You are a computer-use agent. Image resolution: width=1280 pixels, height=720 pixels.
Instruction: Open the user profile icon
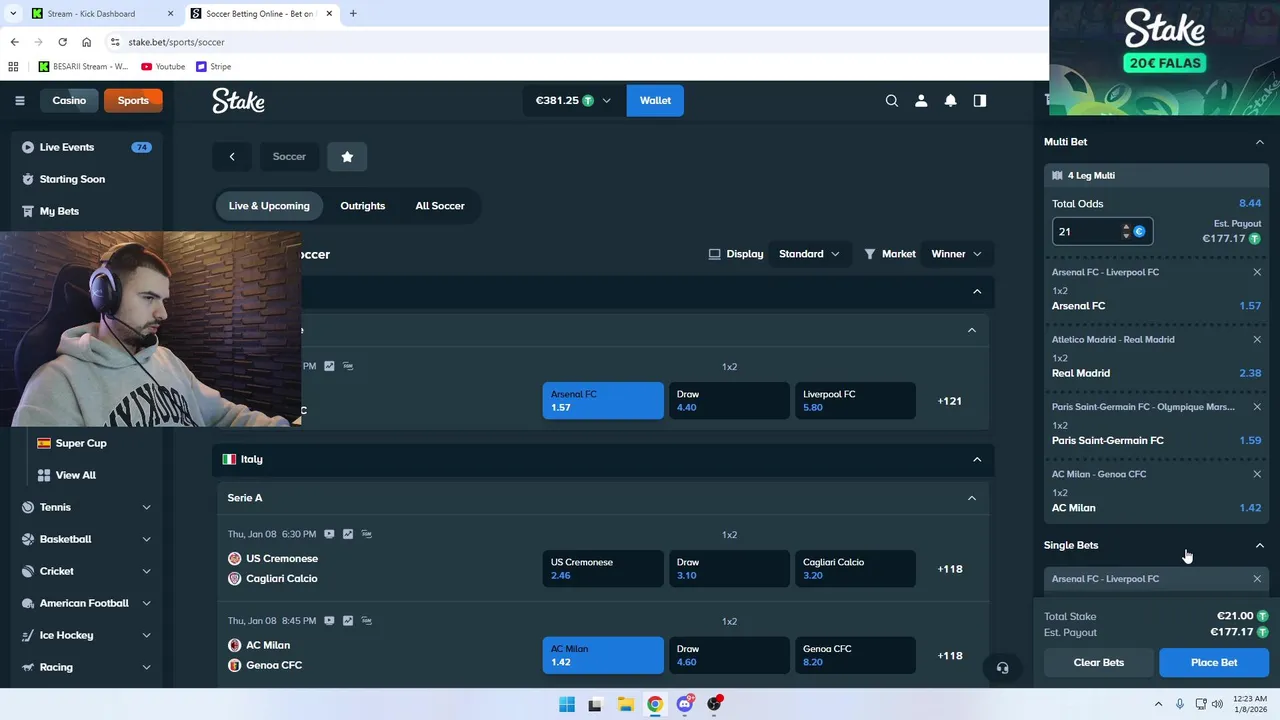(921, 100)
